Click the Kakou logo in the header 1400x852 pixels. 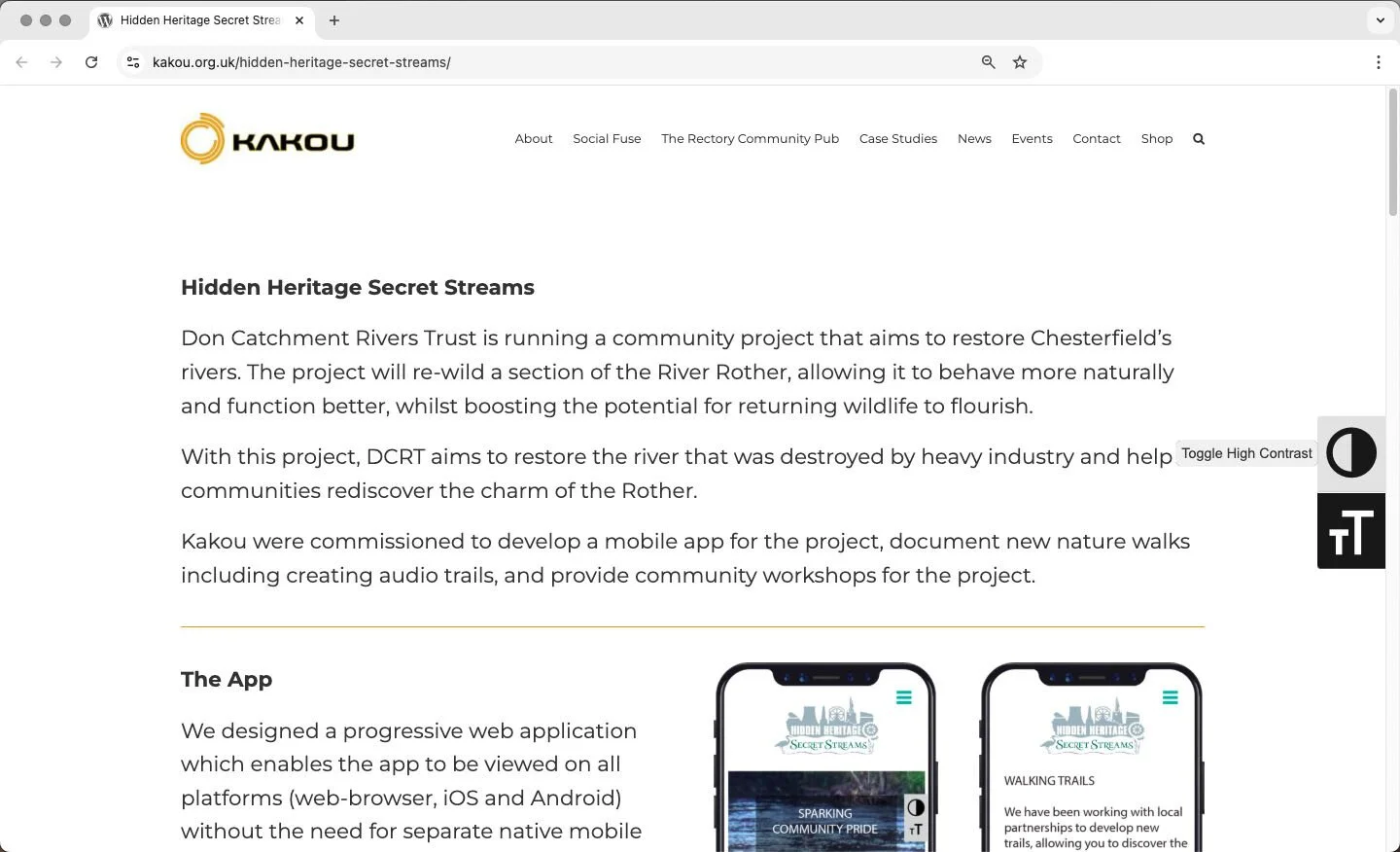[x=267, y=139]
